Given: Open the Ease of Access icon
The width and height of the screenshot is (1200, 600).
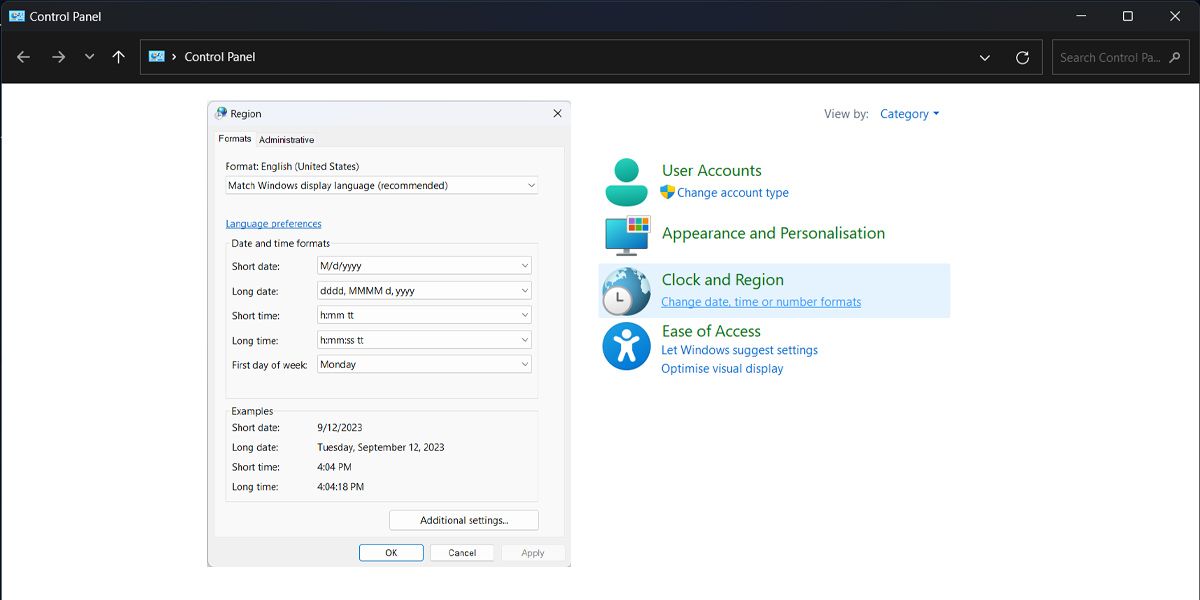Looking at the screenshot, I should [627, 346].
